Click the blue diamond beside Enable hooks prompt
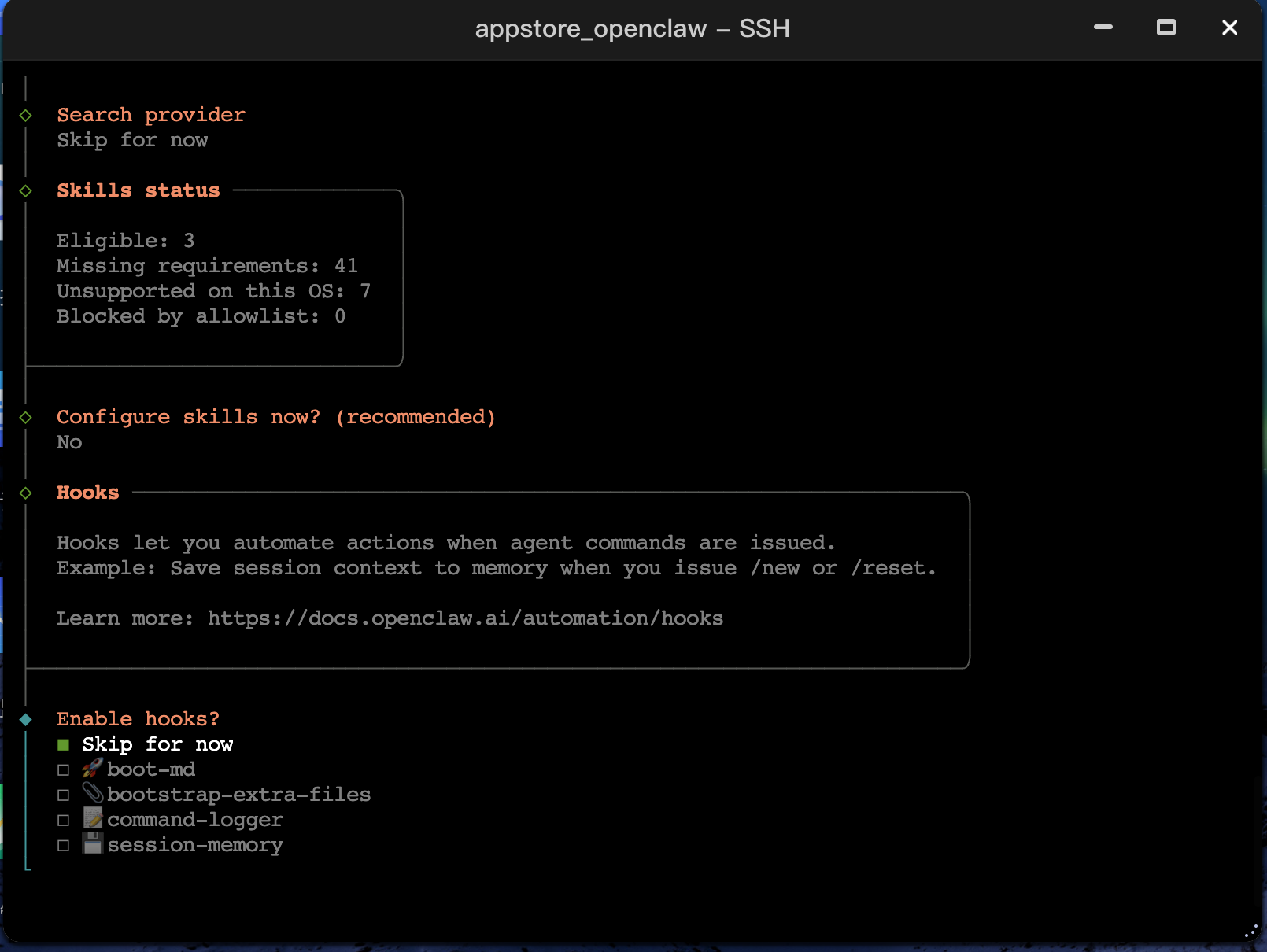This screenshot has width=1267, height=952. point(26,720)
